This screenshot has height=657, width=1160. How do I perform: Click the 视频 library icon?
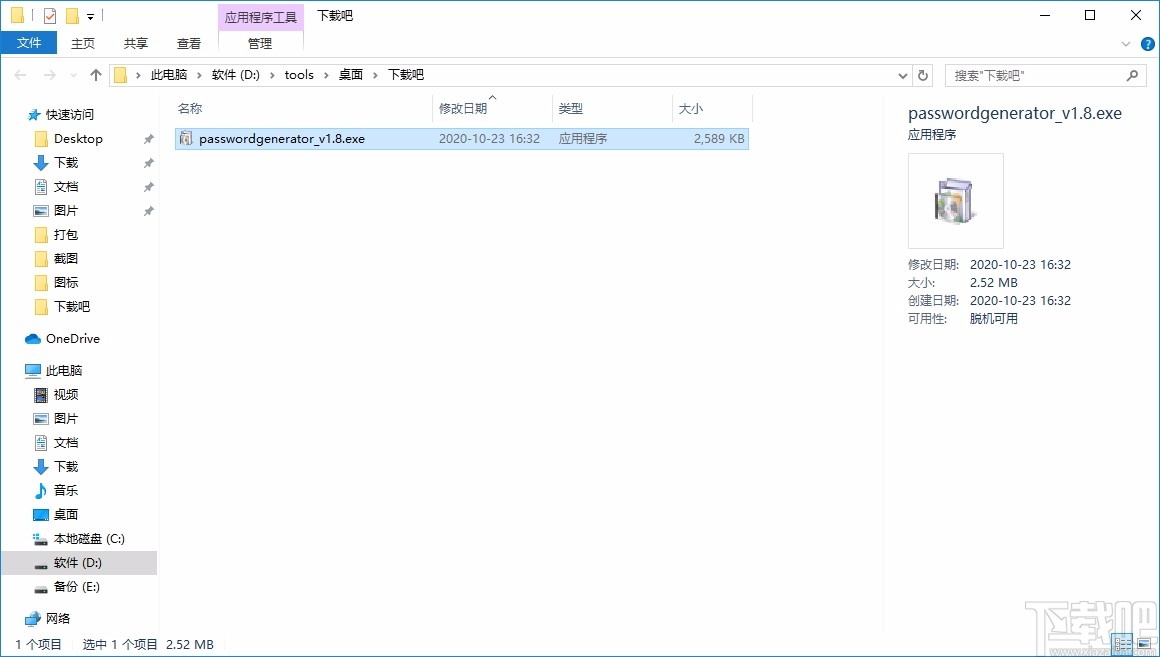[41, 394]
